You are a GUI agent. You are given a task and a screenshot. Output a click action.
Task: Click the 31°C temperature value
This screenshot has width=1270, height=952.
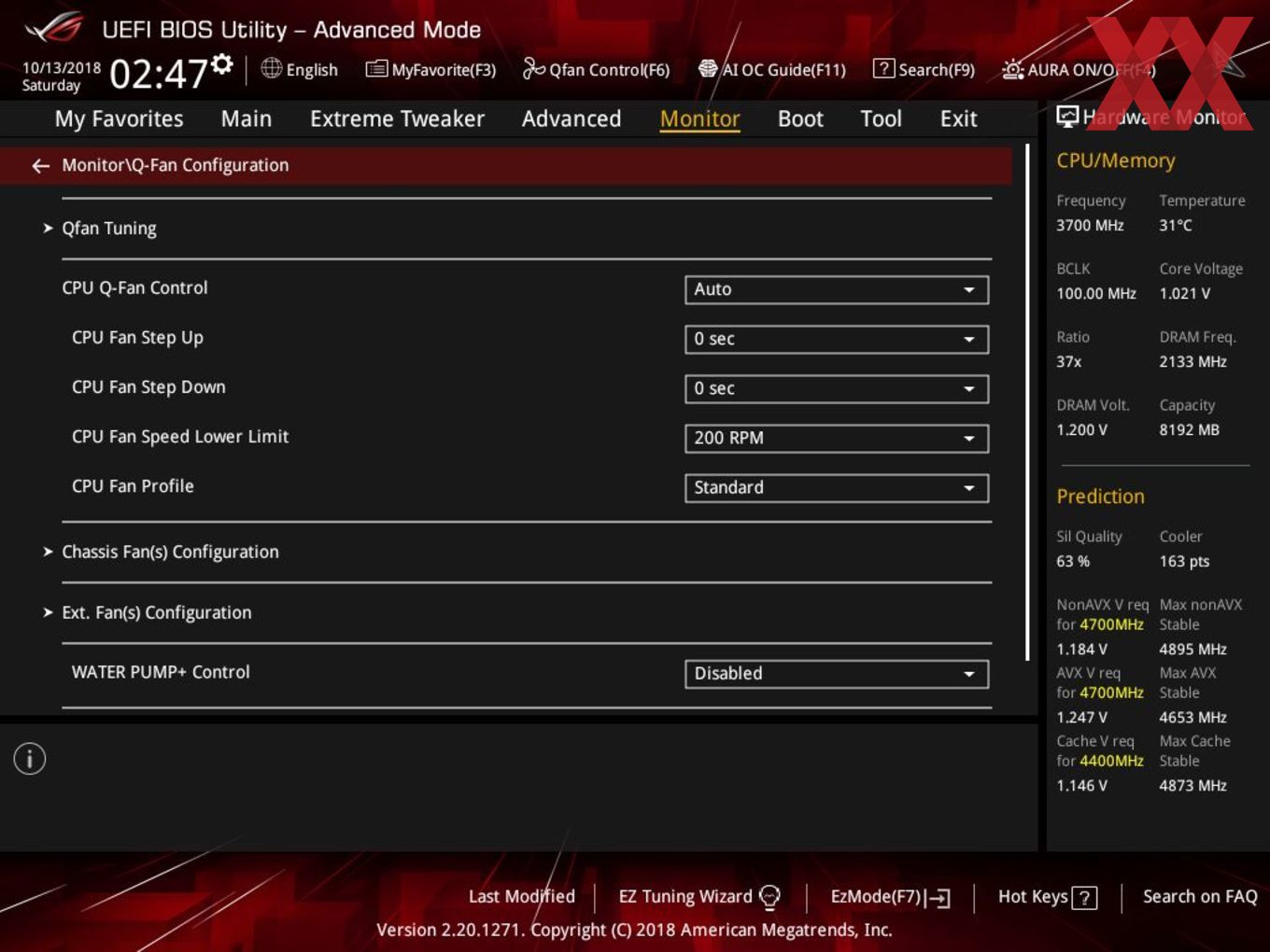(1176, 226)
